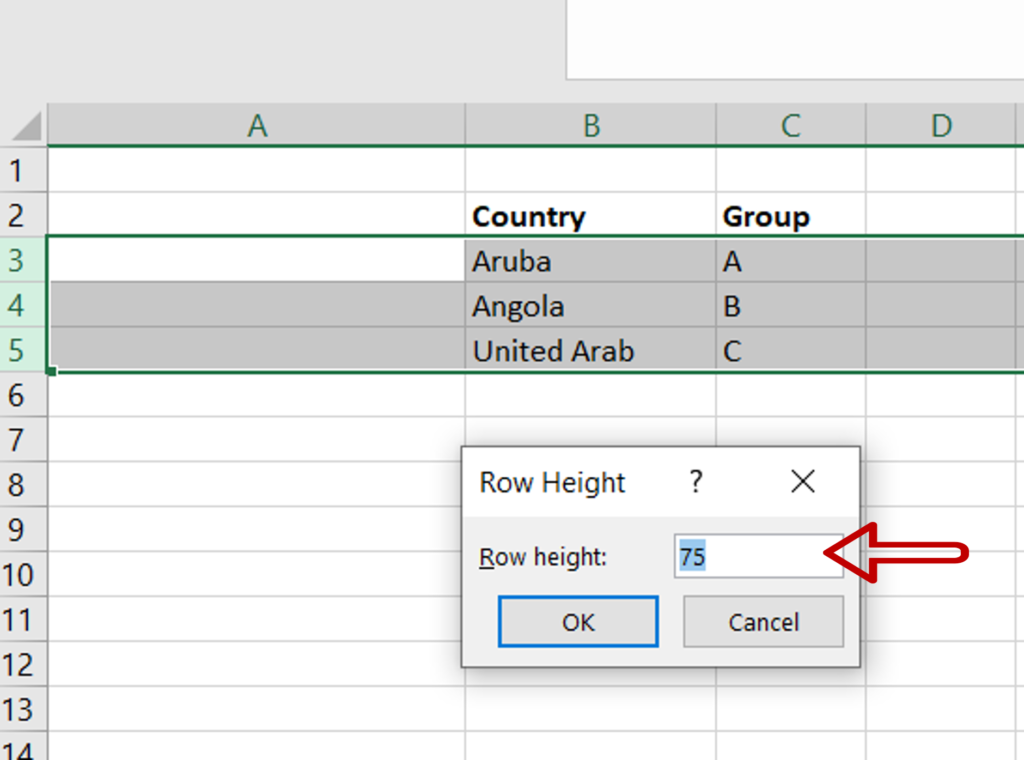This screenshot has width=1024, height=760.
Task: Select column C header
Action: [x=790, y=126]
